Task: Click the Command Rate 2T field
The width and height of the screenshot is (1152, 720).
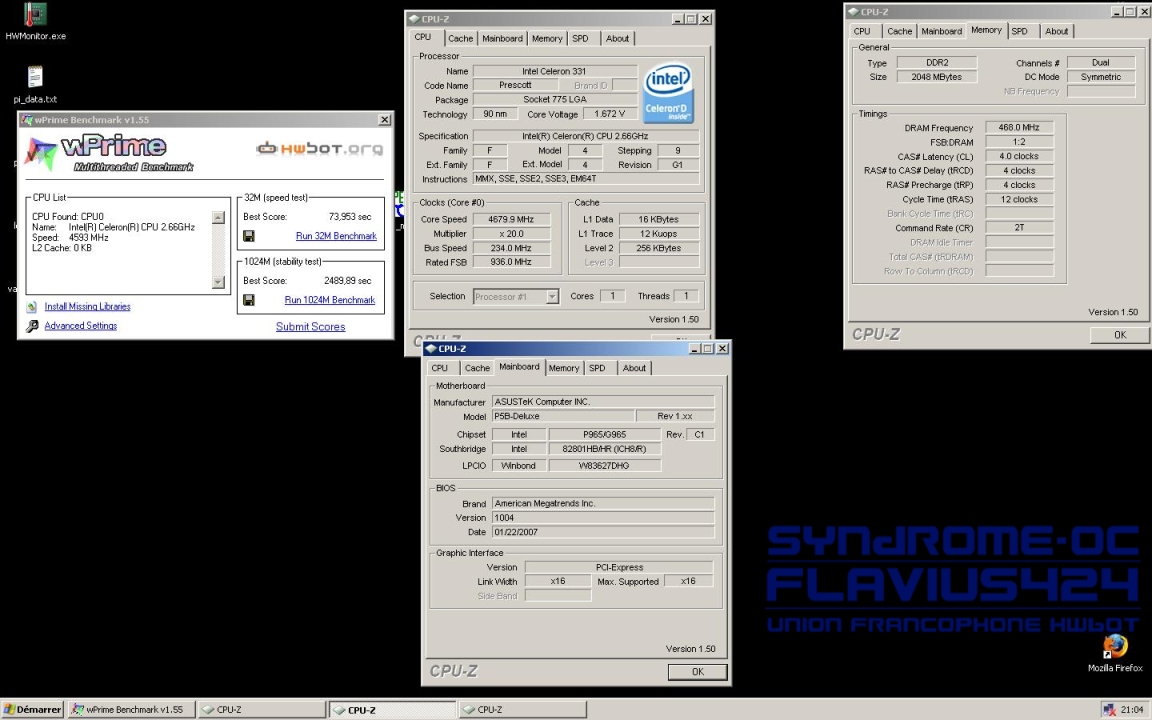Action: click(1019, 228)
